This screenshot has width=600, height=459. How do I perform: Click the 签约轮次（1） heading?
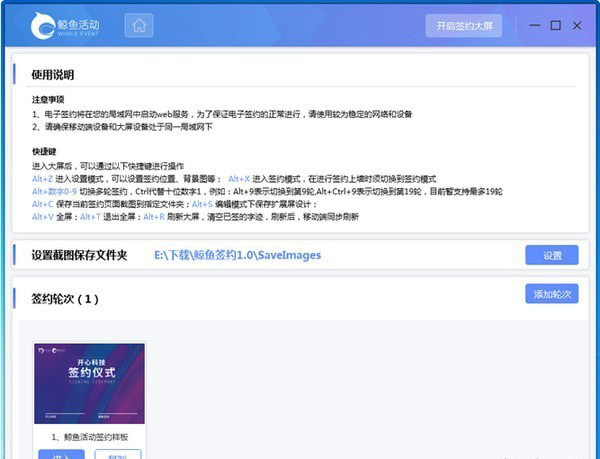pyautogui.click(x=65, y=299)
